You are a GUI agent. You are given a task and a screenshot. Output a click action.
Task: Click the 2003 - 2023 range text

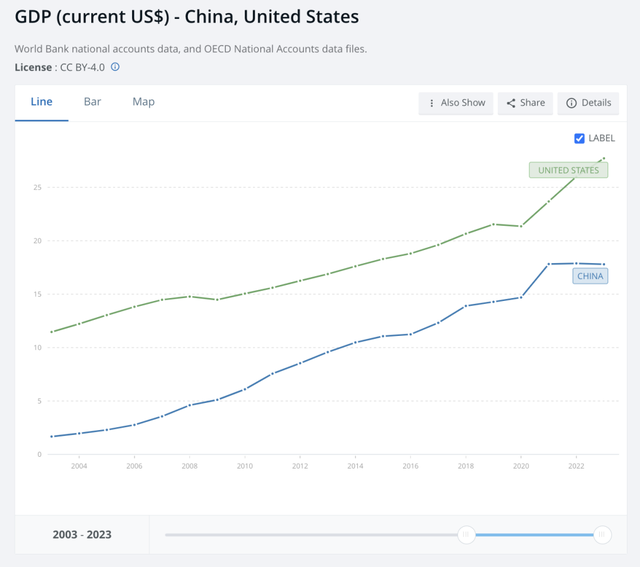tap(82, 534)
